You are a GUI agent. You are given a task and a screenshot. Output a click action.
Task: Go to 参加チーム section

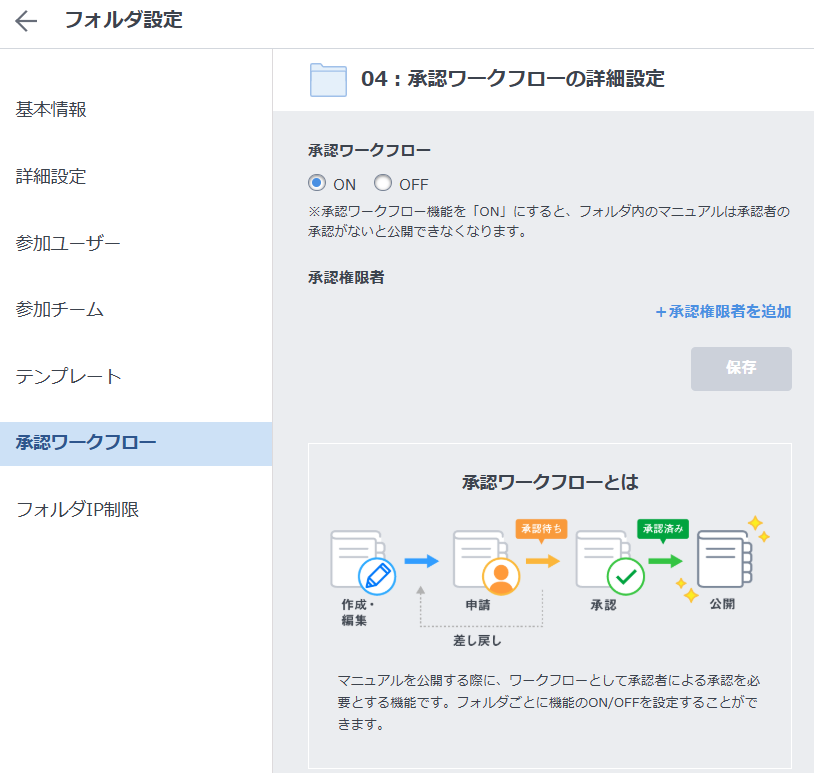coord(60,310)
